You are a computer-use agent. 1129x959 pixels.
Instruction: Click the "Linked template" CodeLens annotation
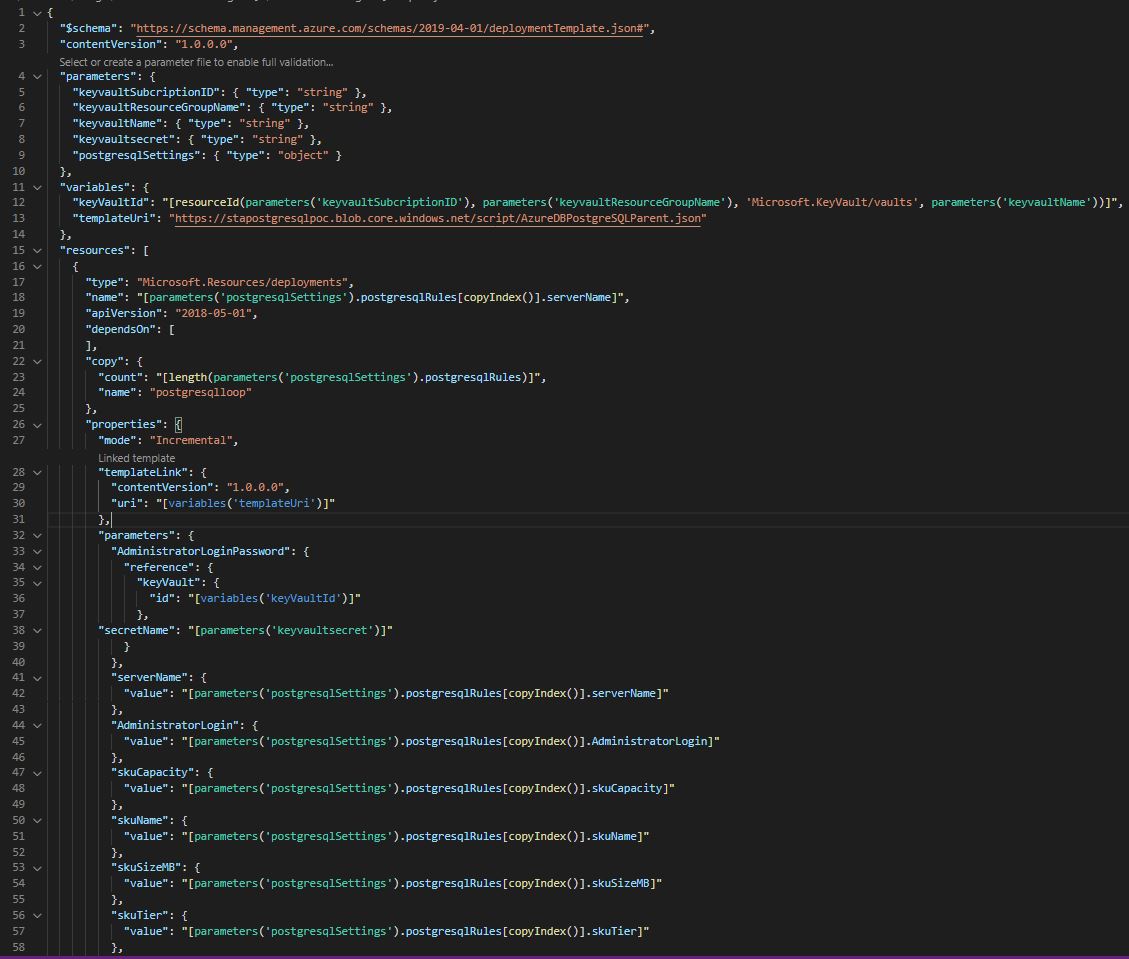coord(136,457)
